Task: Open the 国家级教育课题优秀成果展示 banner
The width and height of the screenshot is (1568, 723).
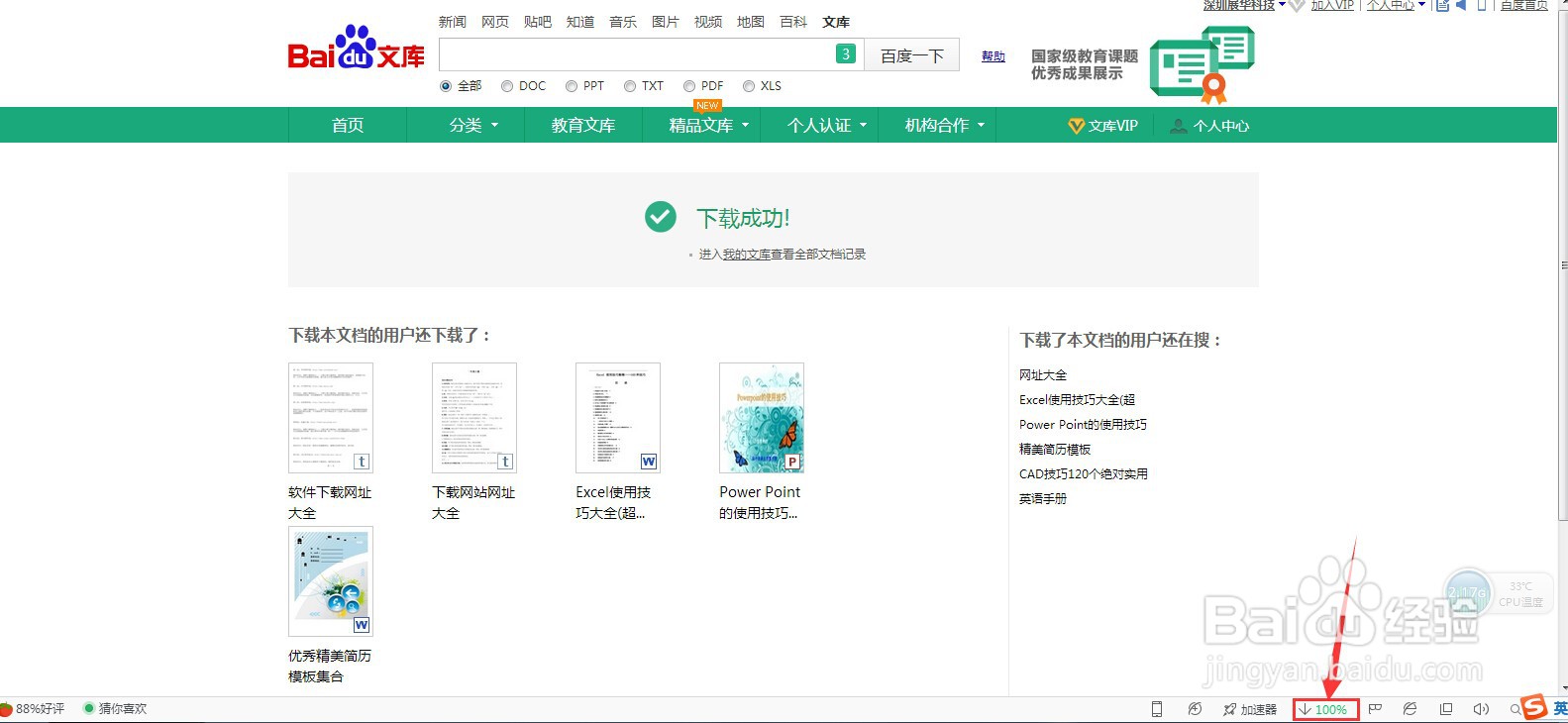Action: point(1143,64)
